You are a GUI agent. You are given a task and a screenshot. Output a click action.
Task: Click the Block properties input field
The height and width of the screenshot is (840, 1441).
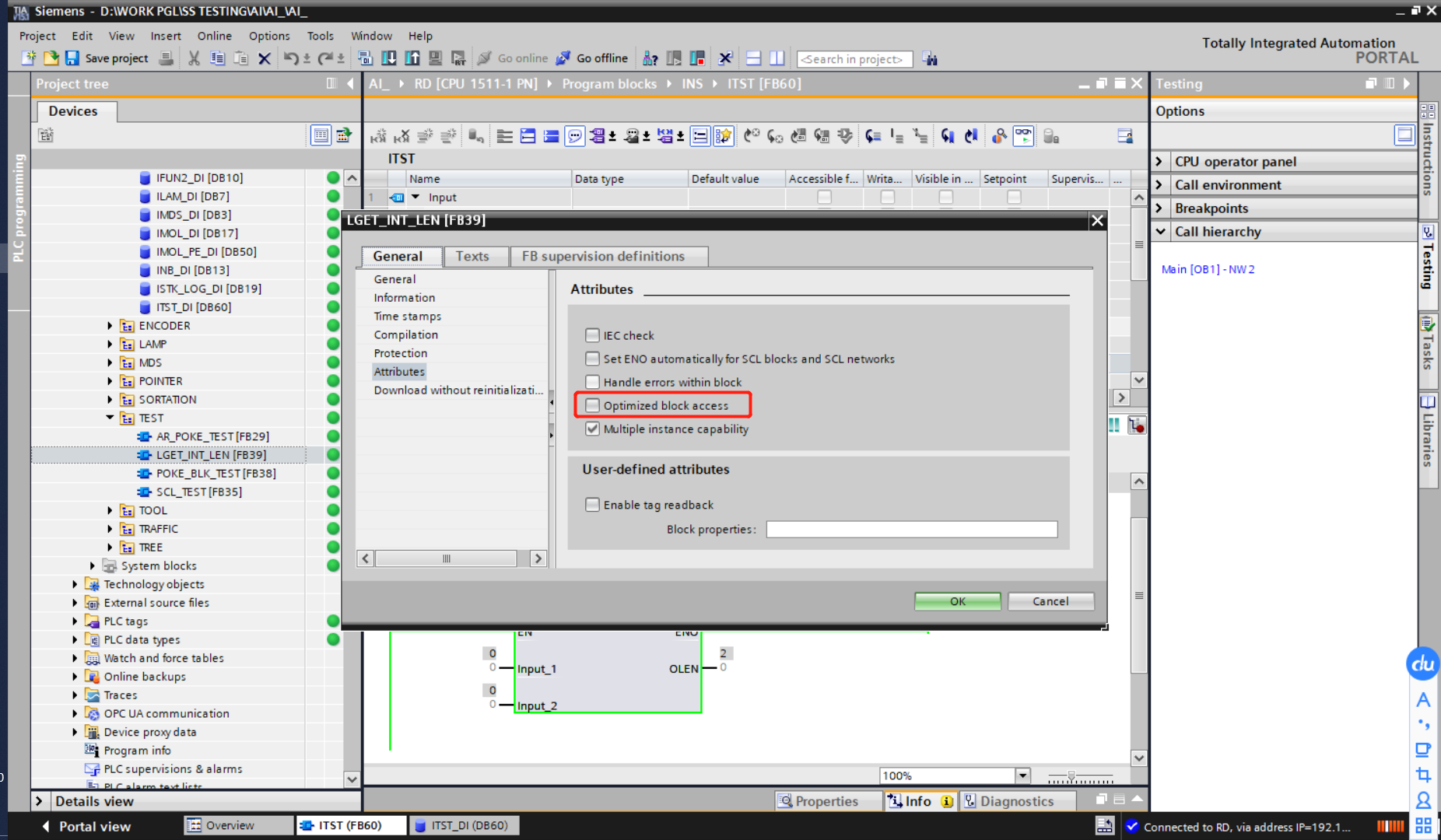pos(912,529)
